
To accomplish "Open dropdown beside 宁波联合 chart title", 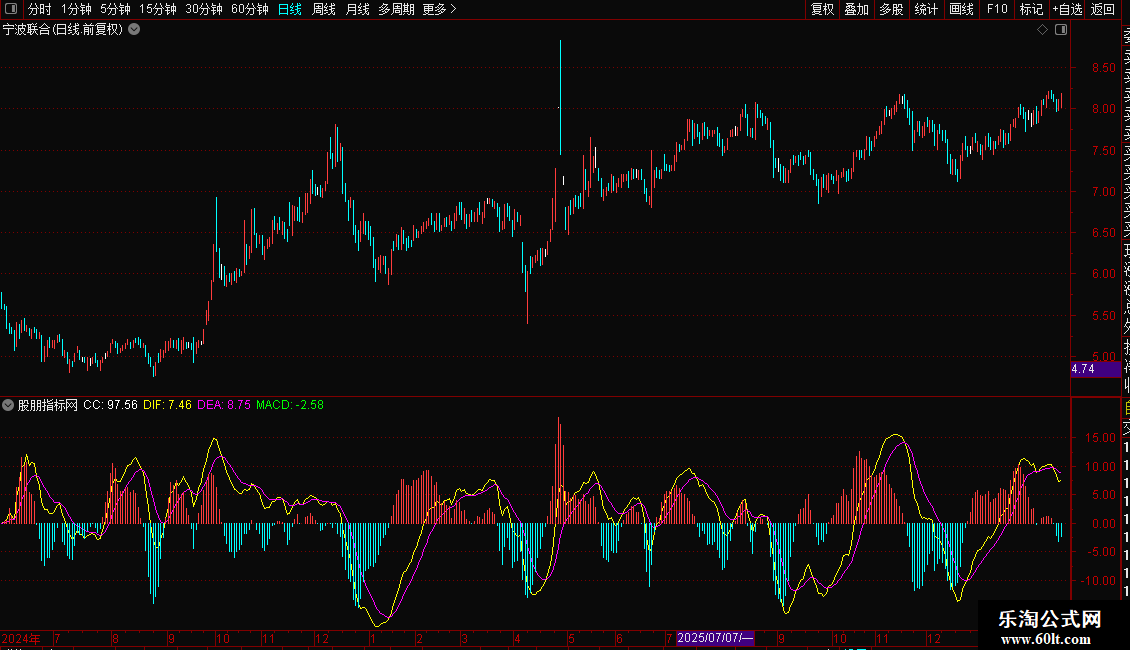I will click(x=134, y=30).
